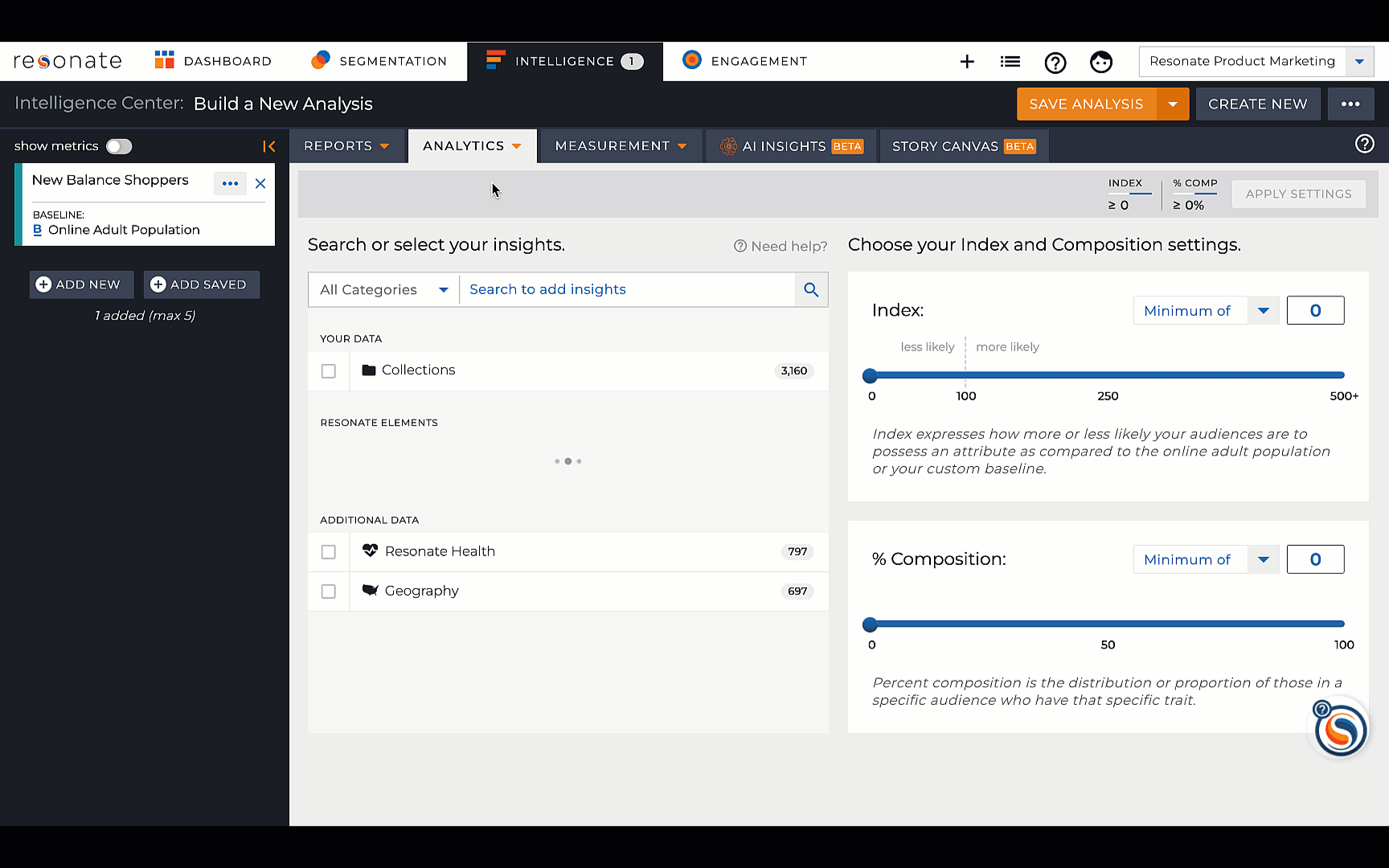
Task: Click the % Composition value input box
Action: point(1315,559)
